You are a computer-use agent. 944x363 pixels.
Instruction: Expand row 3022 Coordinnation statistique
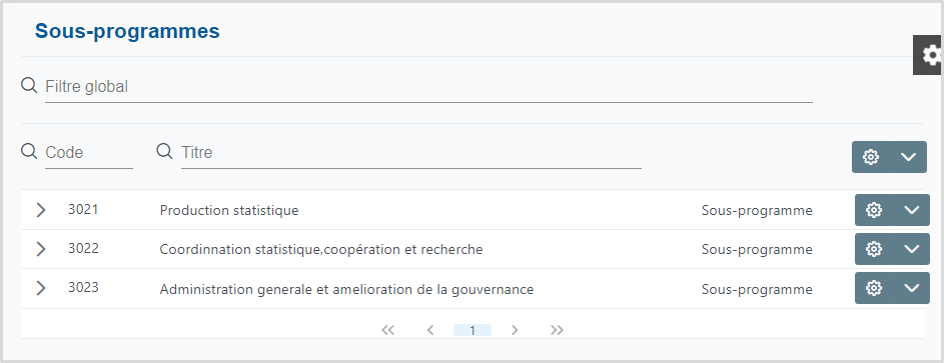click(x=40, y=249)
